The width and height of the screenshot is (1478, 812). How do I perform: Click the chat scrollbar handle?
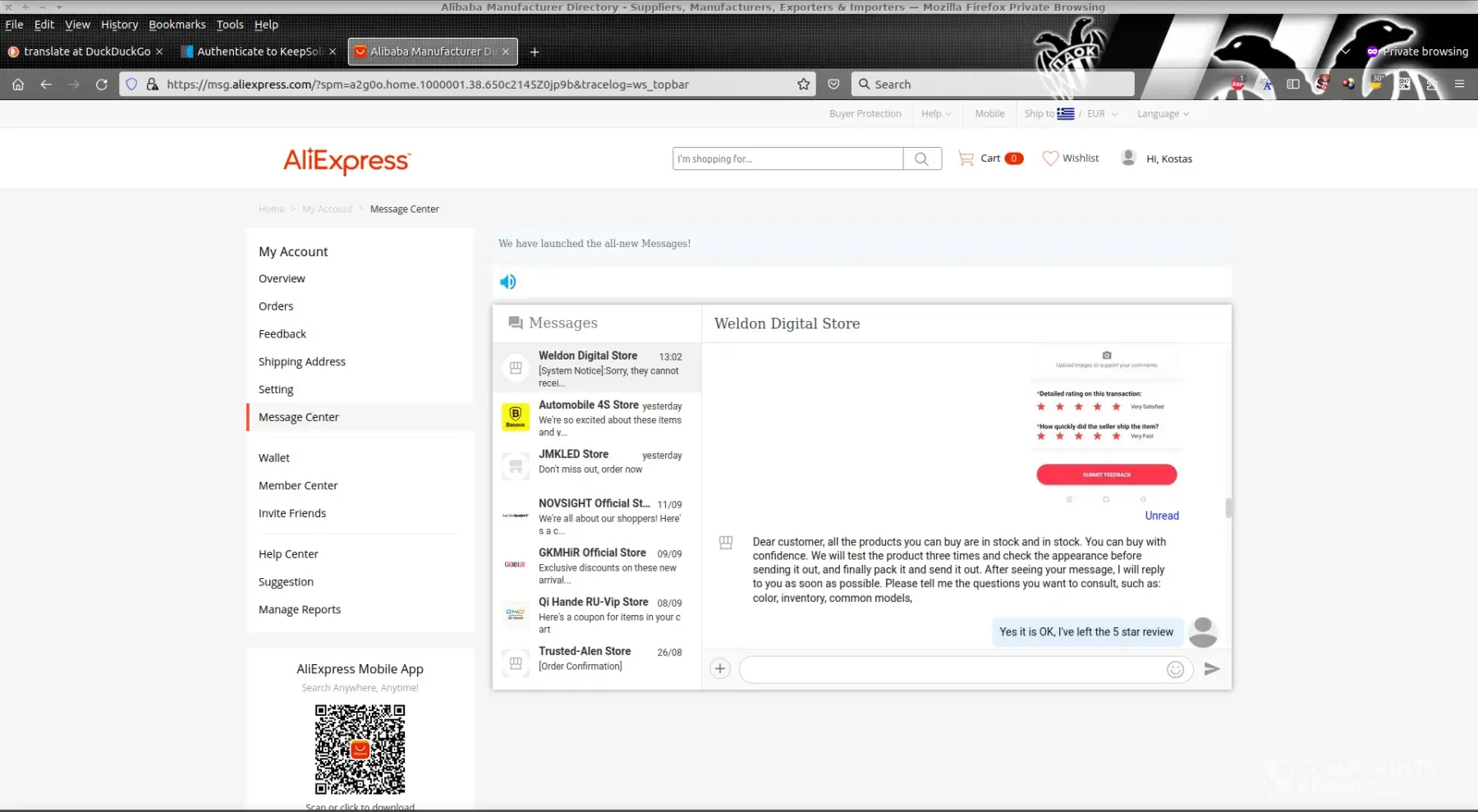click(1228, 507)
